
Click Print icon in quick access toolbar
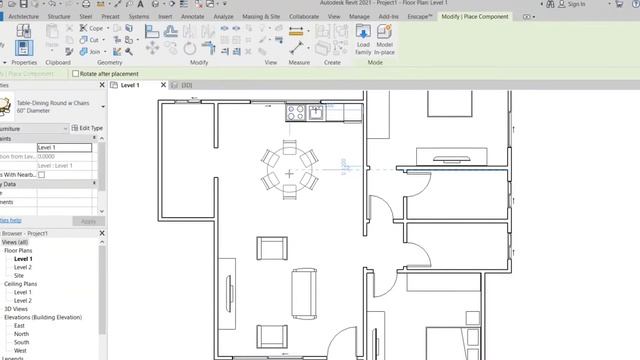pyautogui.click(x=86, y=4)
